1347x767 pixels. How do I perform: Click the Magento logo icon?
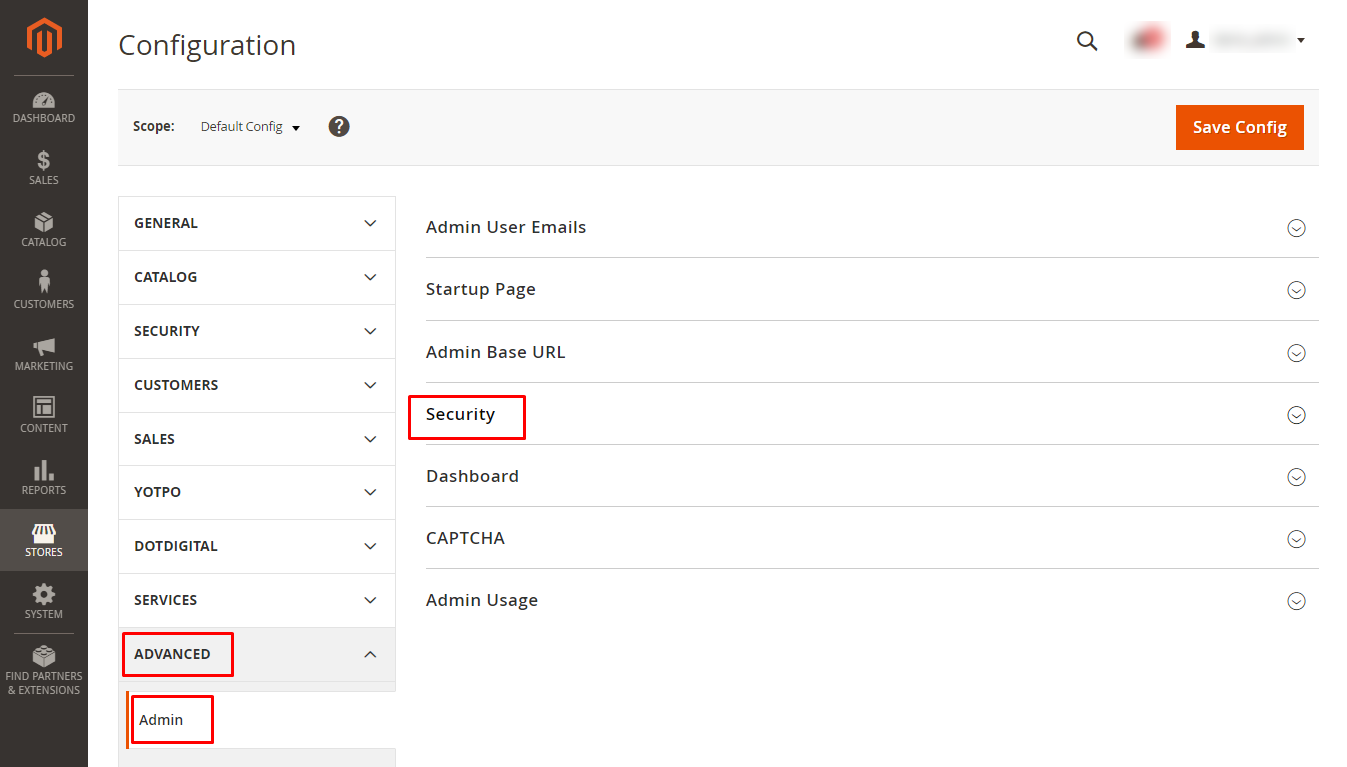coord(44,38)
